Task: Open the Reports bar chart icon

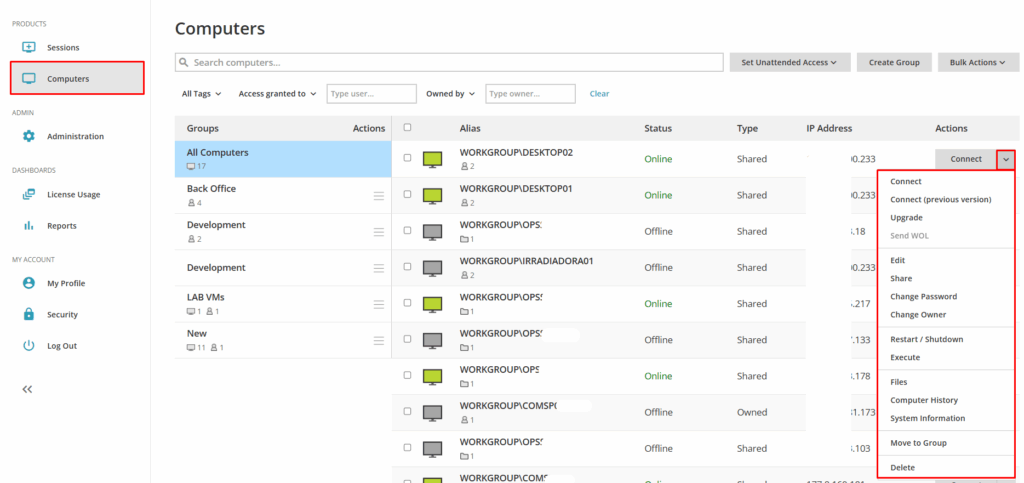Action: [29, 226]
